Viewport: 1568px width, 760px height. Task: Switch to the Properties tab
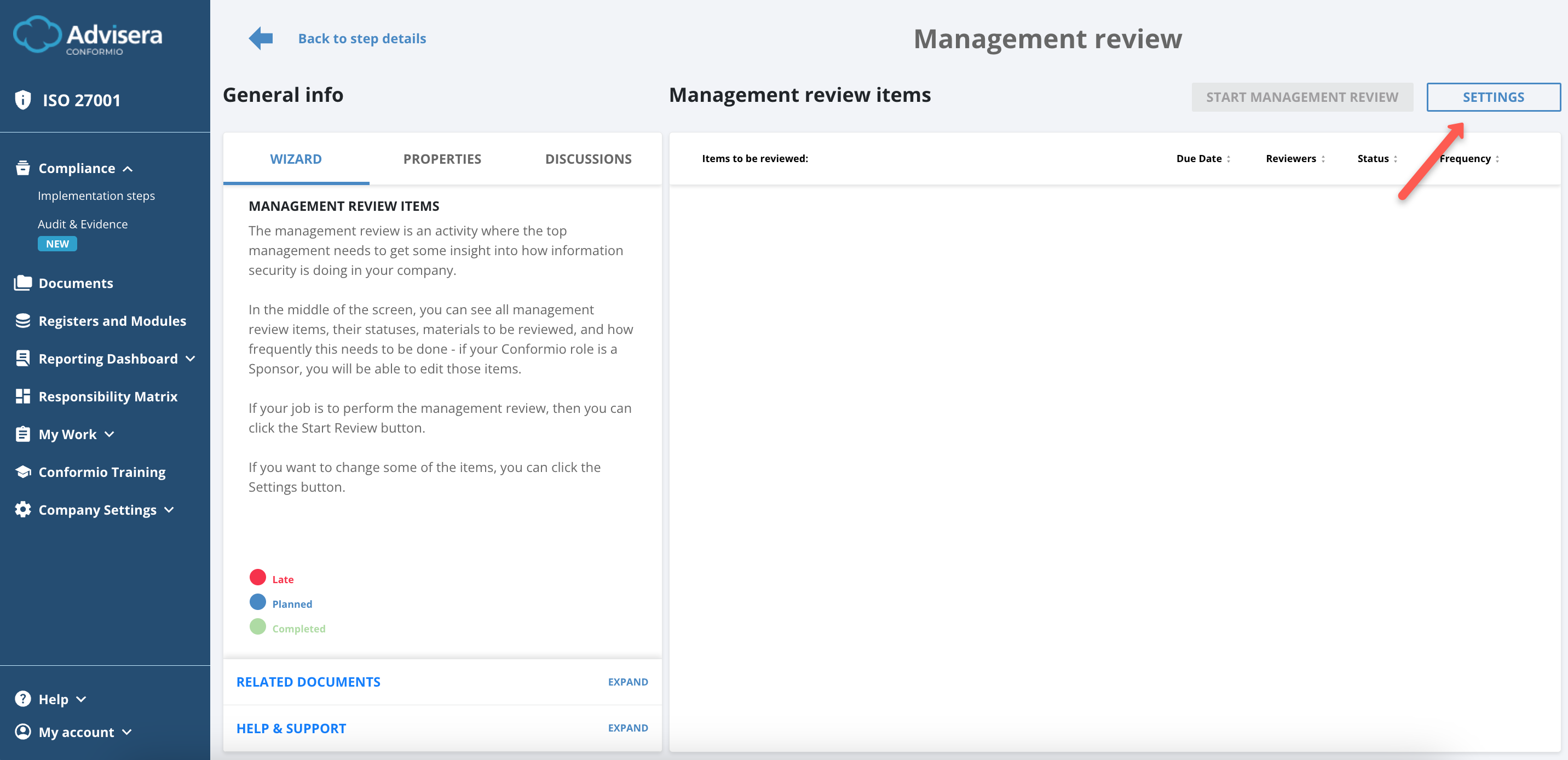pos(442,158)
